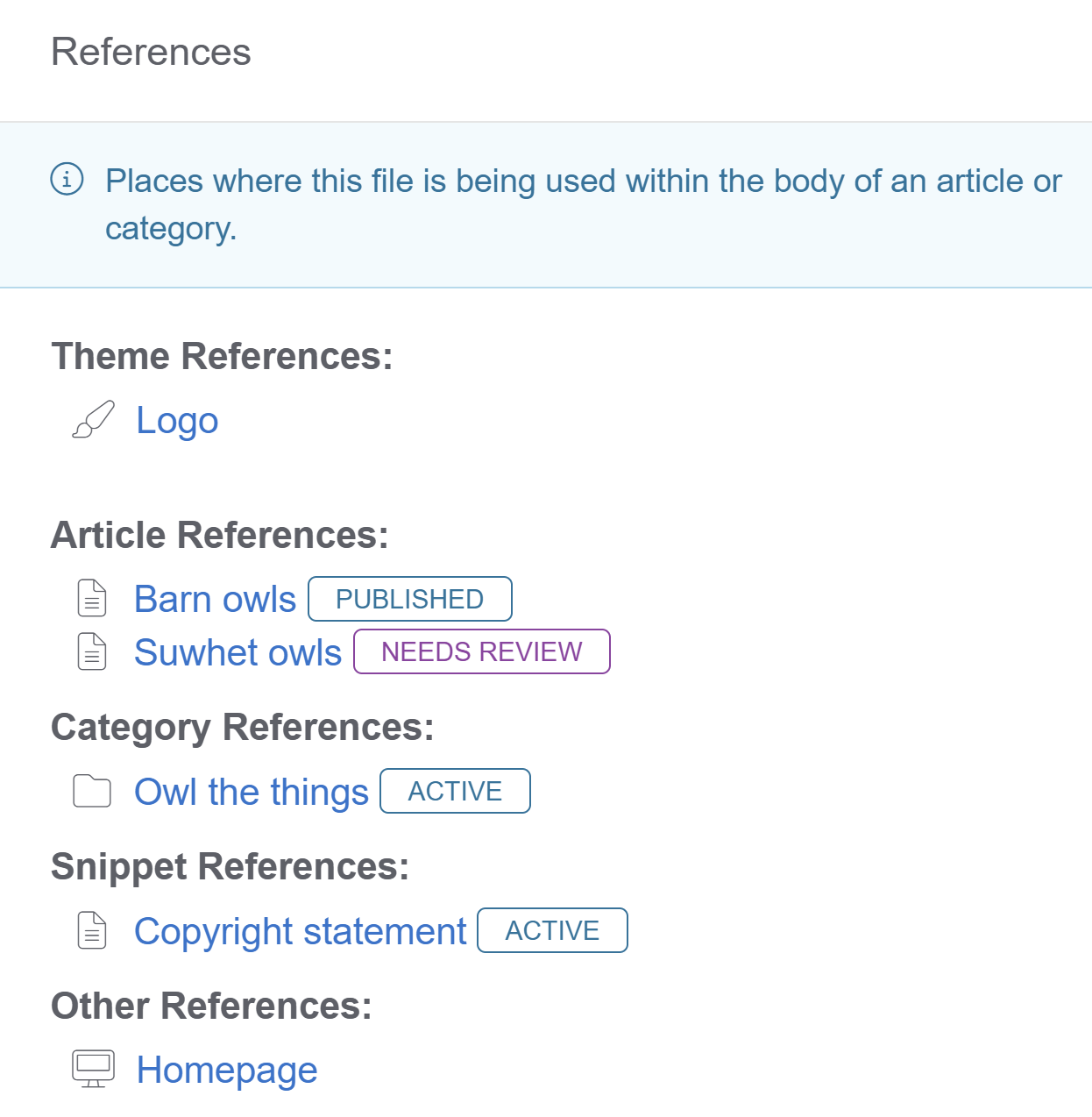Open the Owl the things category link
Viewport: 1092px width, 1117px height.
252,793
